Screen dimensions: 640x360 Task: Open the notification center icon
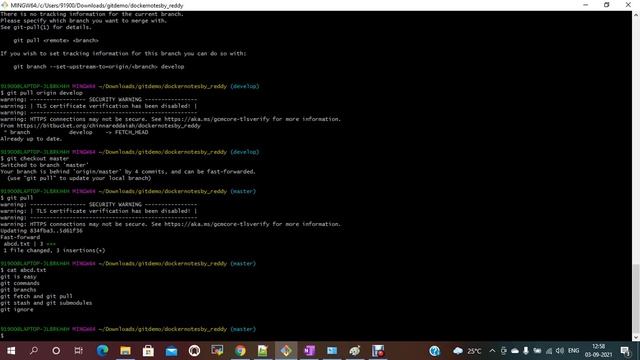coord(625,351)
